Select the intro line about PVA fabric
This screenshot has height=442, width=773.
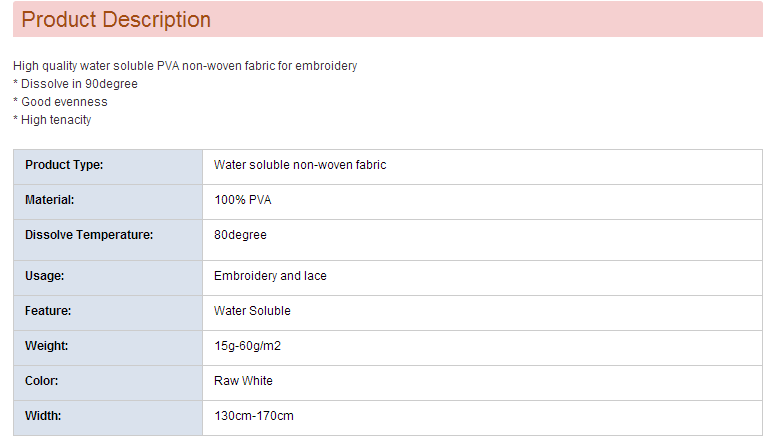point(185,66)
